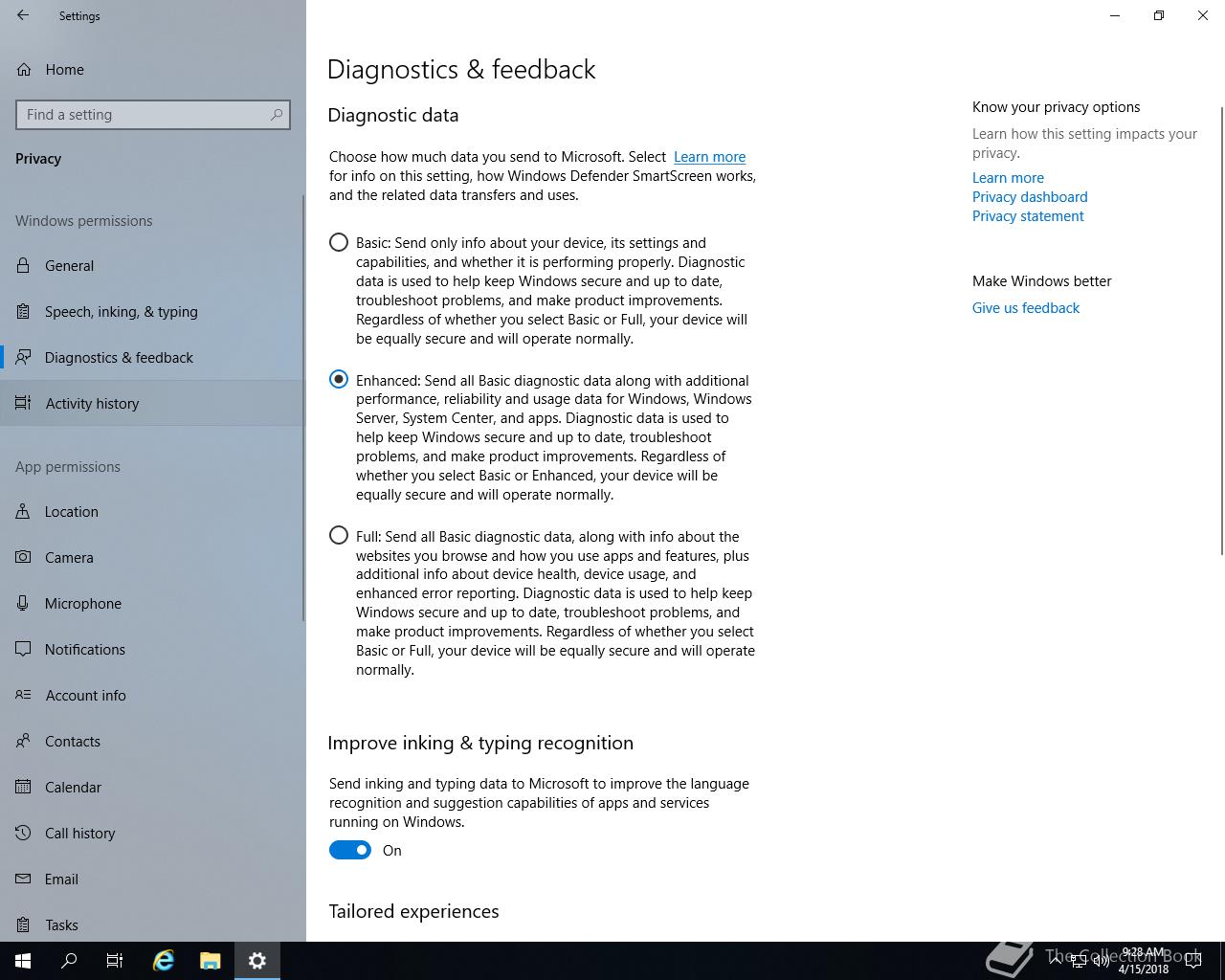Select the Enhanced diagnostic data option
This screenshot has width=1225, height=980.
coord(339,379)
